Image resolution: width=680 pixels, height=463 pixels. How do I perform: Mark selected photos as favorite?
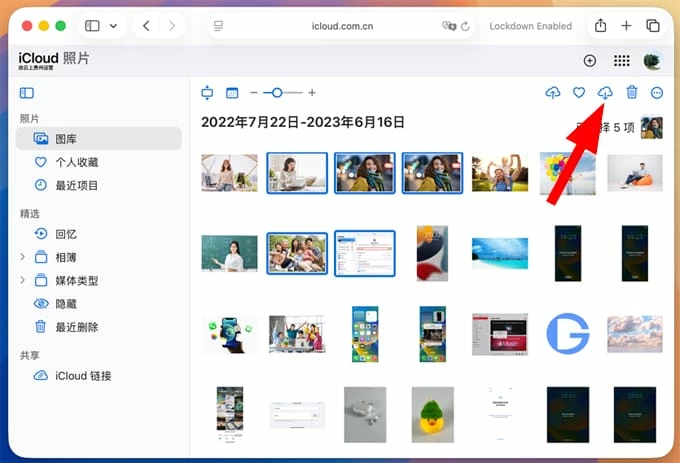pyautogui.click(x=579, y=93)
